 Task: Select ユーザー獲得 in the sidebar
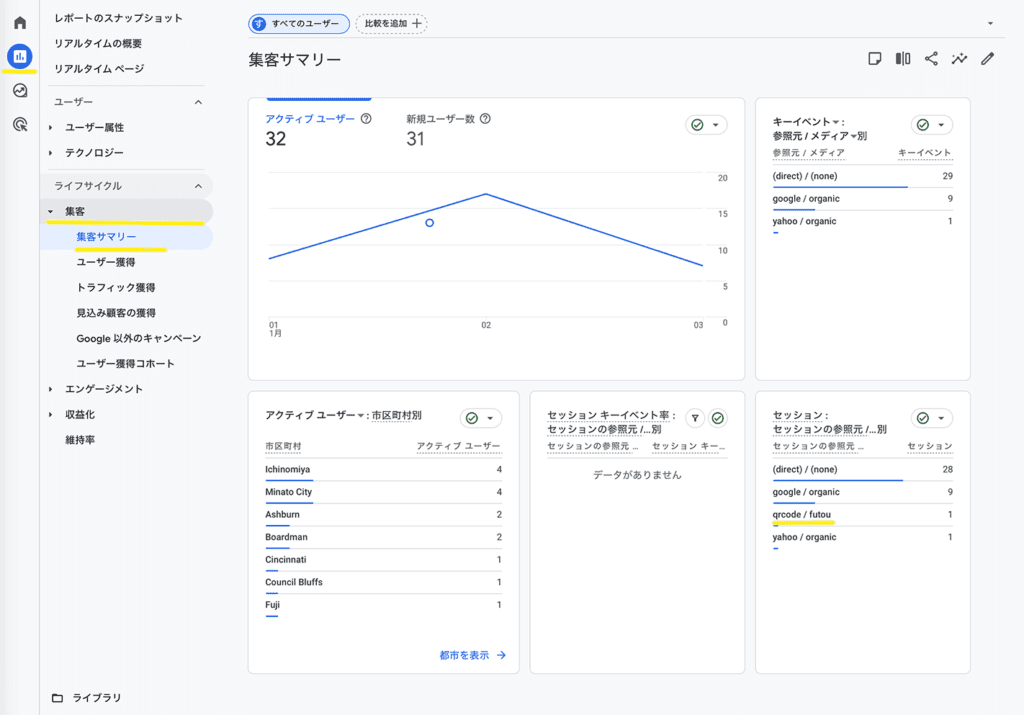point(106,262)
